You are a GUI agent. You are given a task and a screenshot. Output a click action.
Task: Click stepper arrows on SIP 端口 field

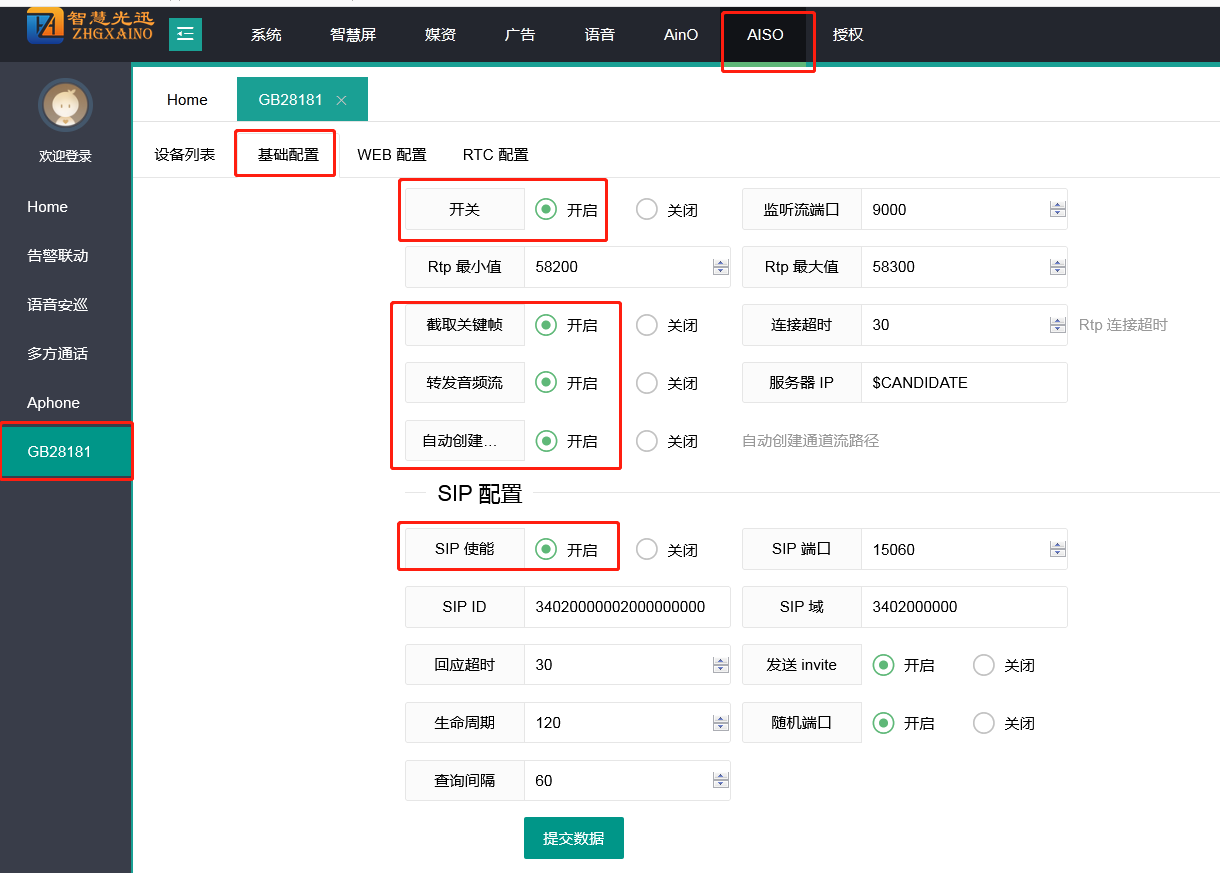(x=1057, y=549)
